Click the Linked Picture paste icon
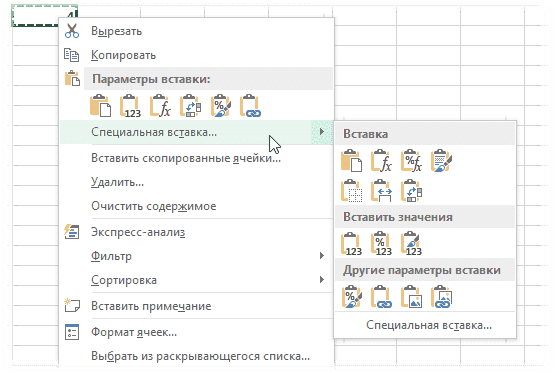This screenshot has width=555, height=373. (x=441, y=297)
